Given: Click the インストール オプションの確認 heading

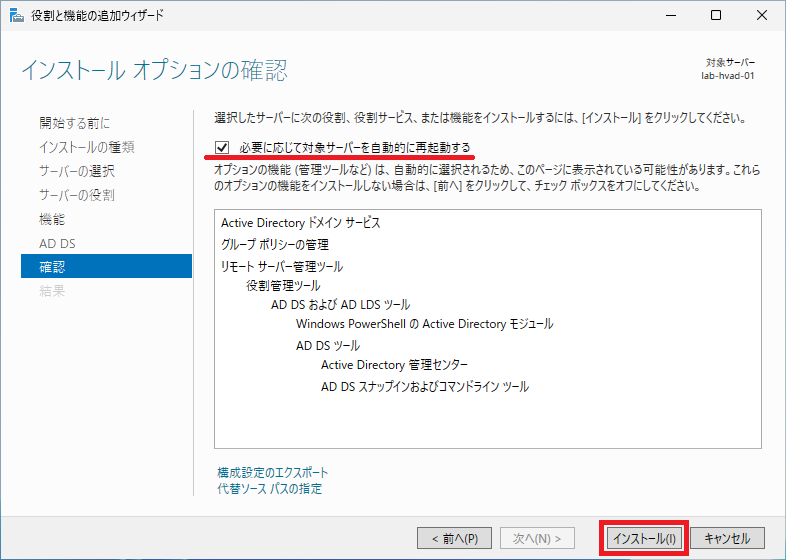Looking at the screenshot, I should tap(154, 70).
